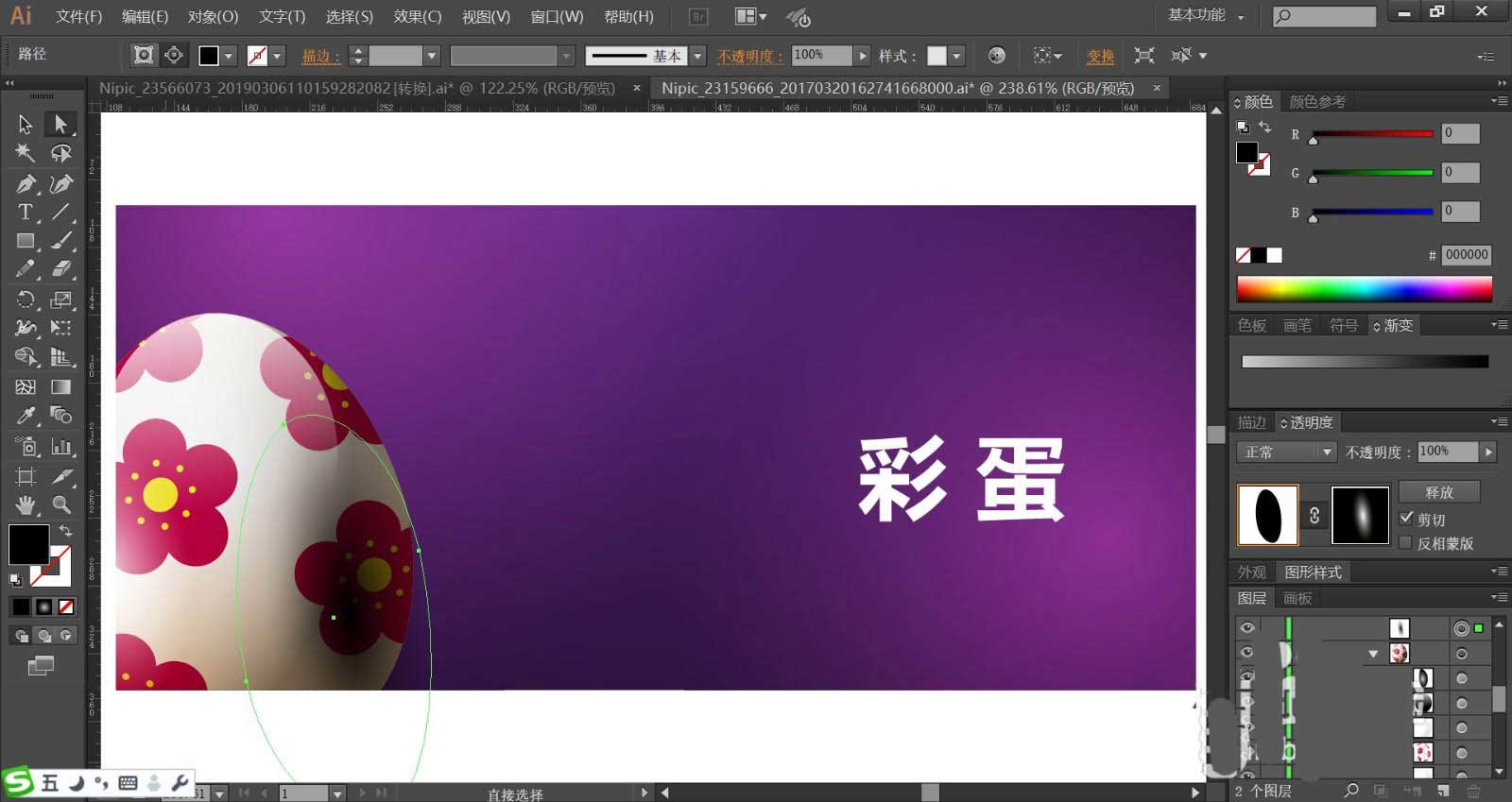Open the stroke weight dropdown

click(x=431, y=56)
